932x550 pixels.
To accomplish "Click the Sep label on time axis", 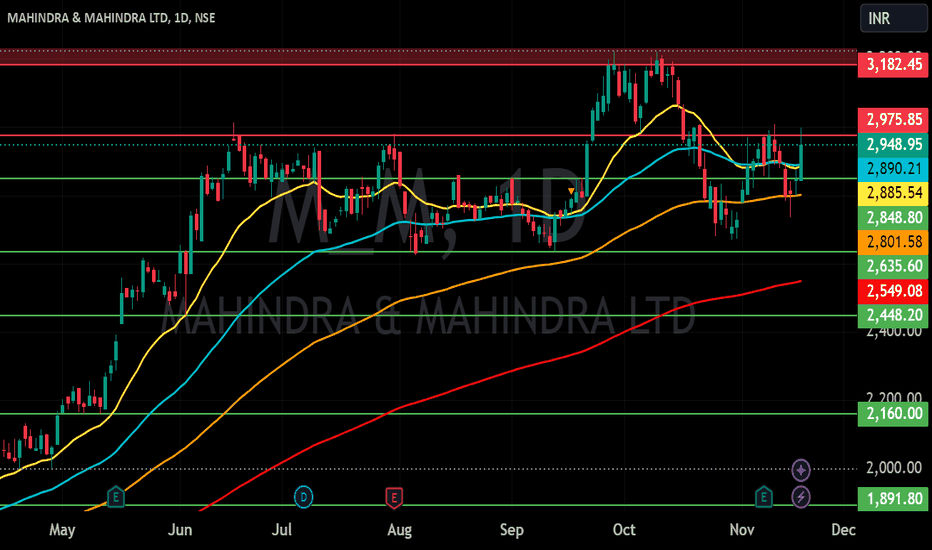I will [x=512, y=530].
